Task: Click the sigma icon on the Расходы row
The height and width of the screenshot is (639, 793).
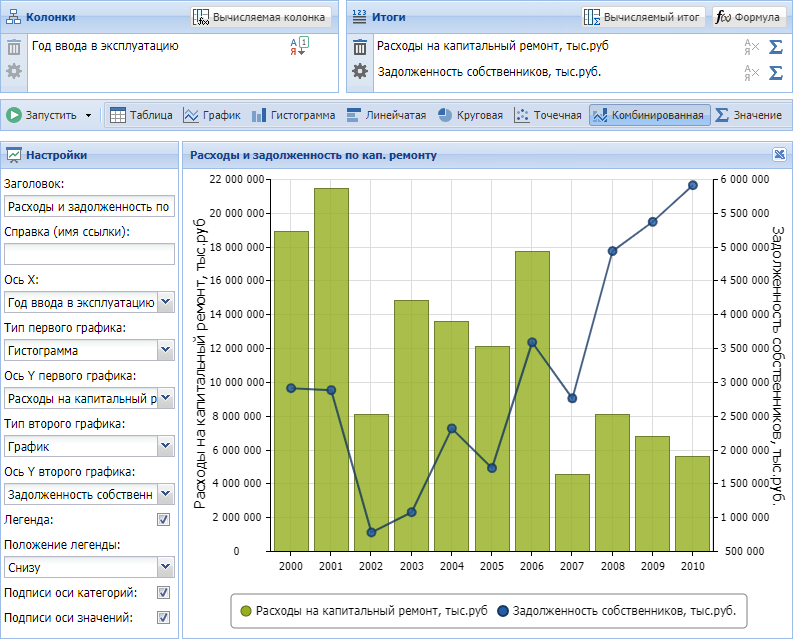Action: [x=776, y=47]
